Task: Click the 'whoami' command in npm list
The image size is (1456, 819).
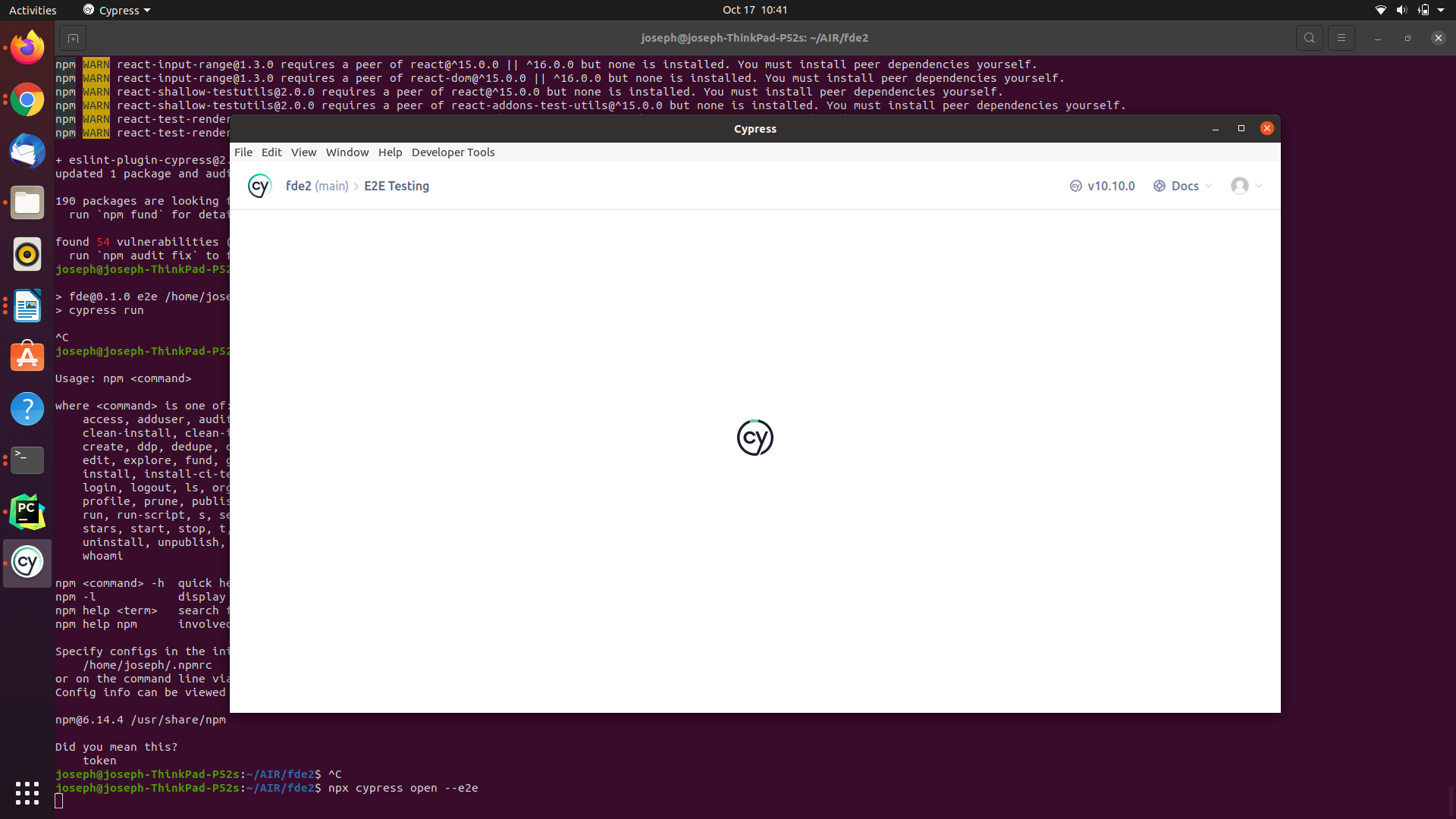Action: coord(102,556)
